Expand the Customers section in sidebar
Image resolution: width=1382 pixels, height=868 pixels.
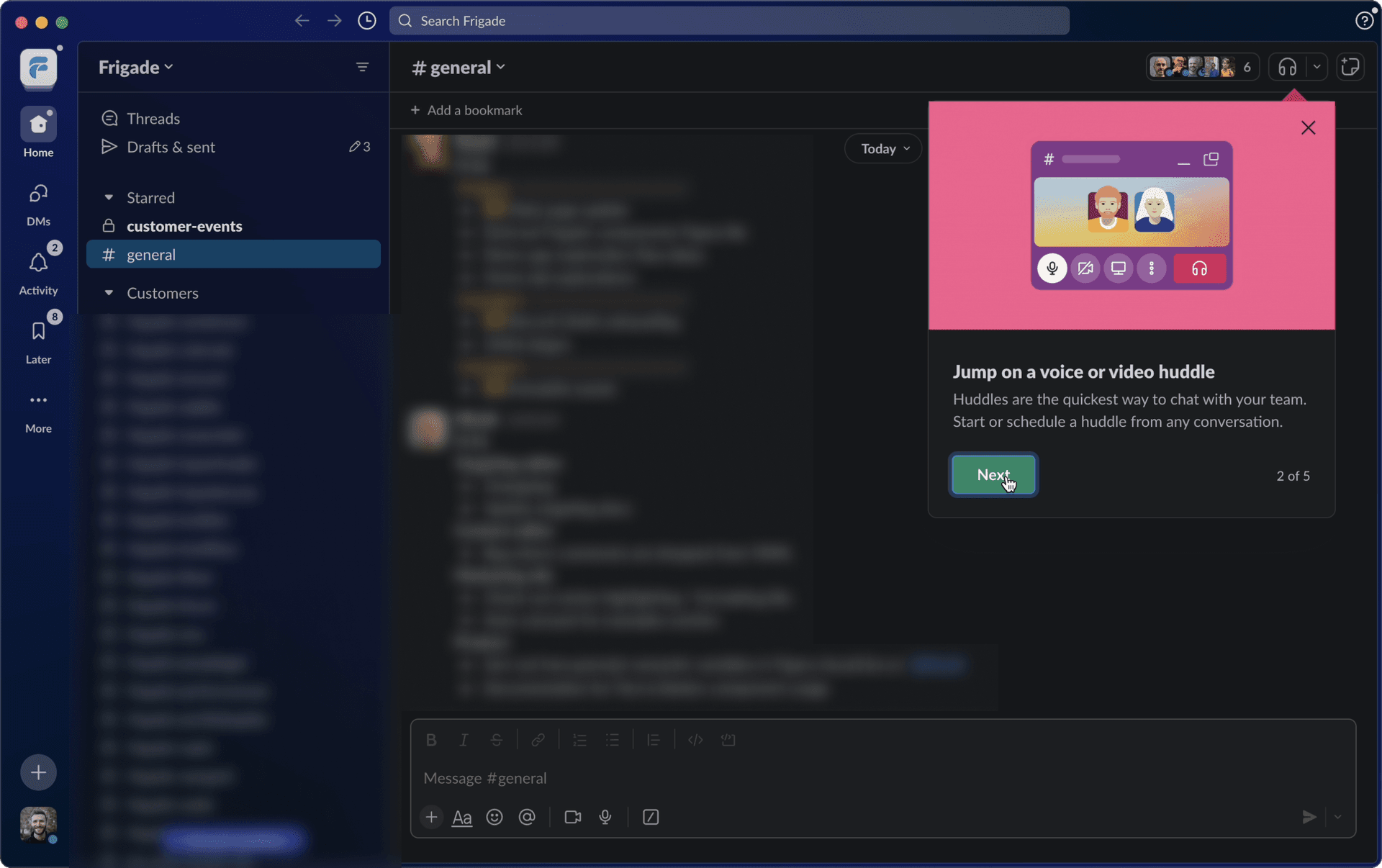(x=107, y=293)
